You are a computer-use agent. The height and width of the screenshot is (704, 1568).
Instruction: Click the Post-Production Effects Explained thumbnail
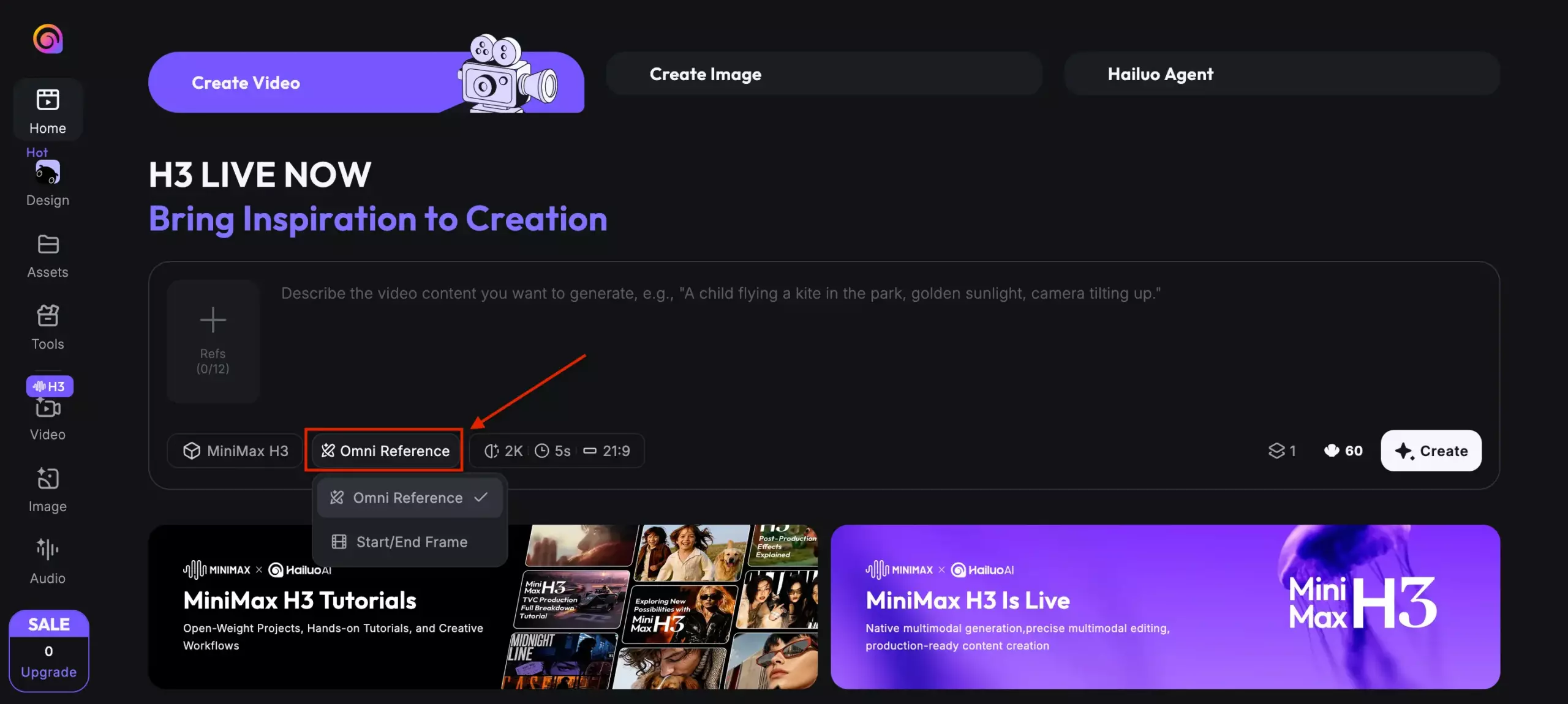(783, 545)
